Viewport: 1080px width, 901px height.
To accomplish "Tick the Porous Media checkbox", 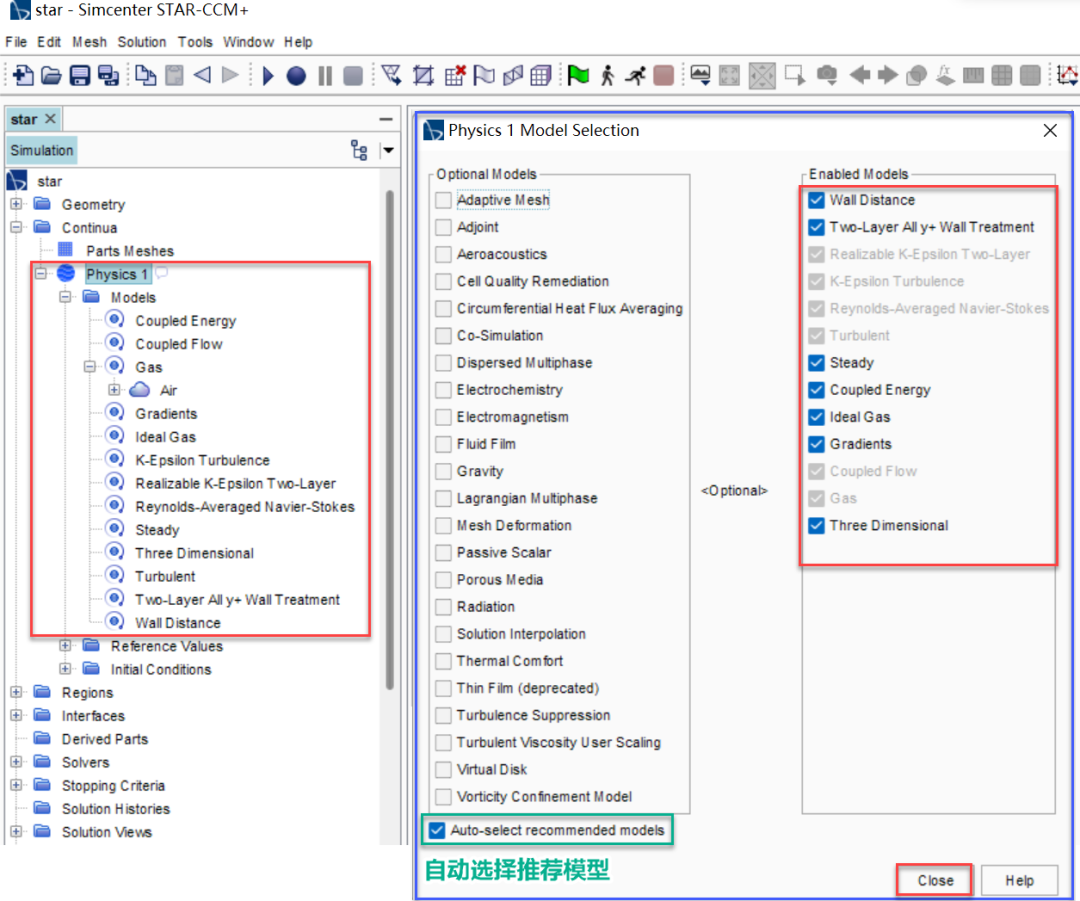I will pos(444,579).
